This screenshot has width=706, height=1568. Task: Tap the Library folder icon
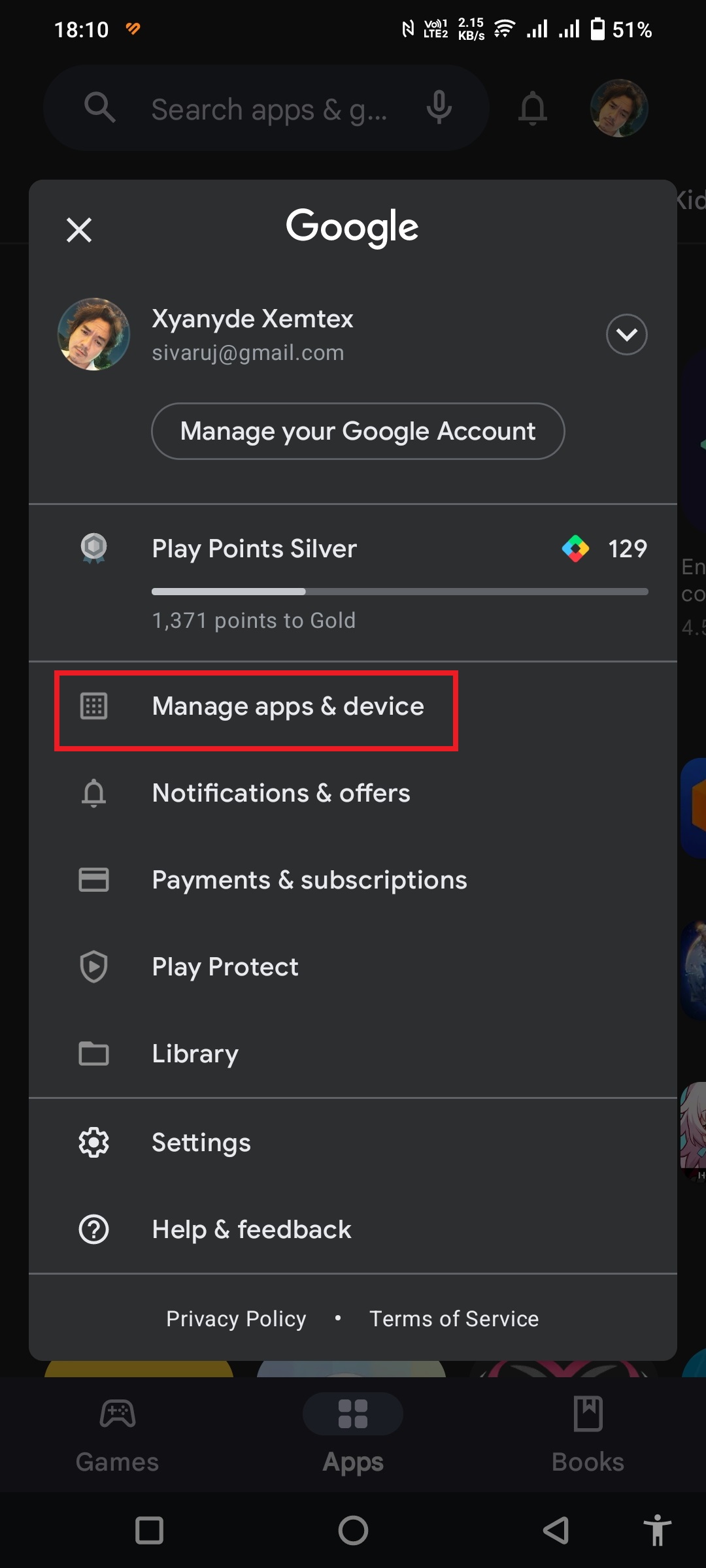93,1054
